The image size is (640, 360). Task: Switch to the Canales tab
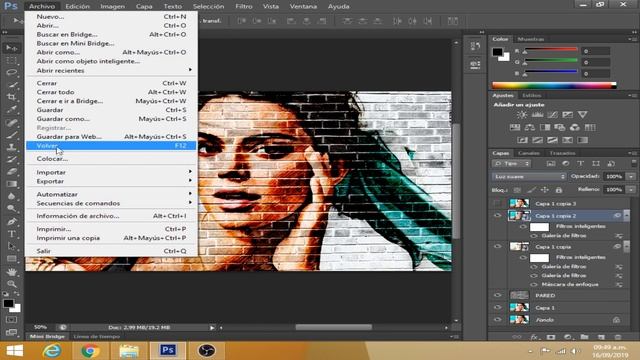[x=529, y=153]
